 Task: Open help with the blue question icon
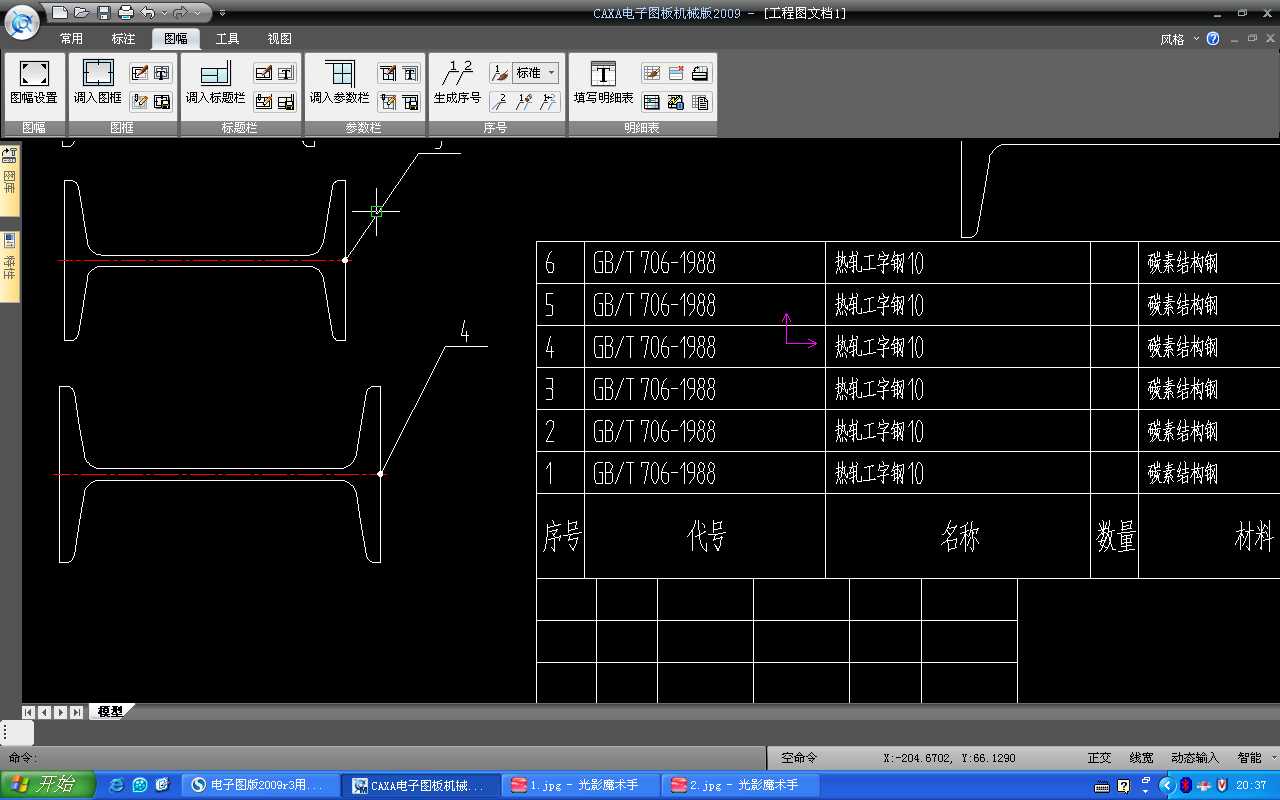(x=1213, y=39)
